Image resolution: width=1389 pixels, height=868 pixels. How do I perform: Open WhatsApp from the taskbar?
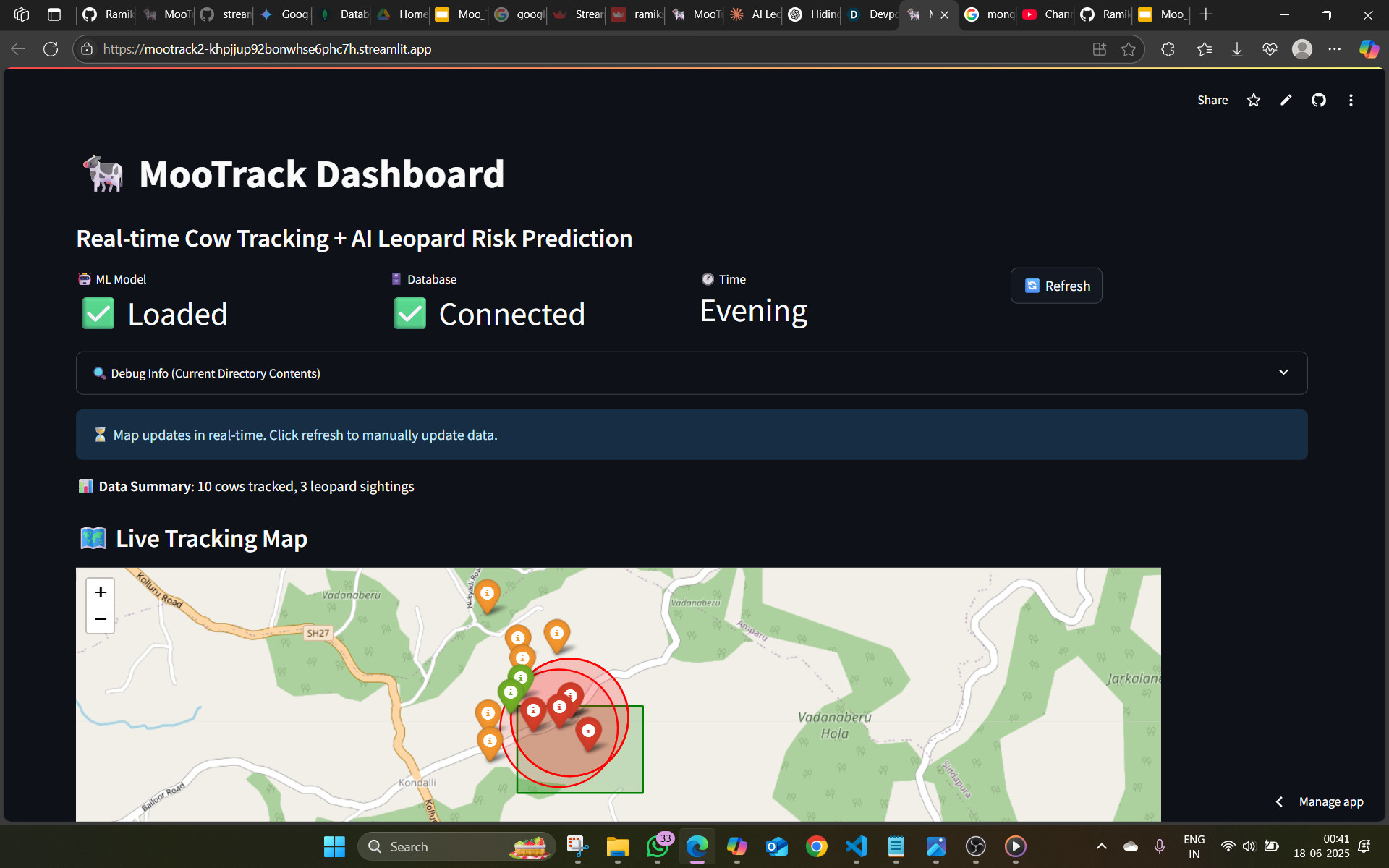pos(658,846)
